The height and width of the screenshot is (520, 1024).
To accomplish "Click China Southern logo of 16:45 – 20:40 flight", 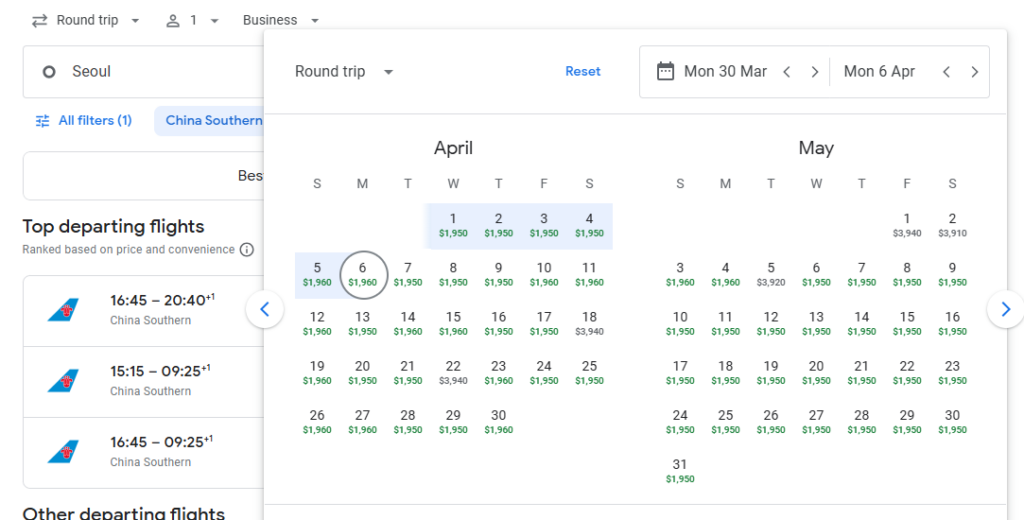I will click(x=63, y=310).
